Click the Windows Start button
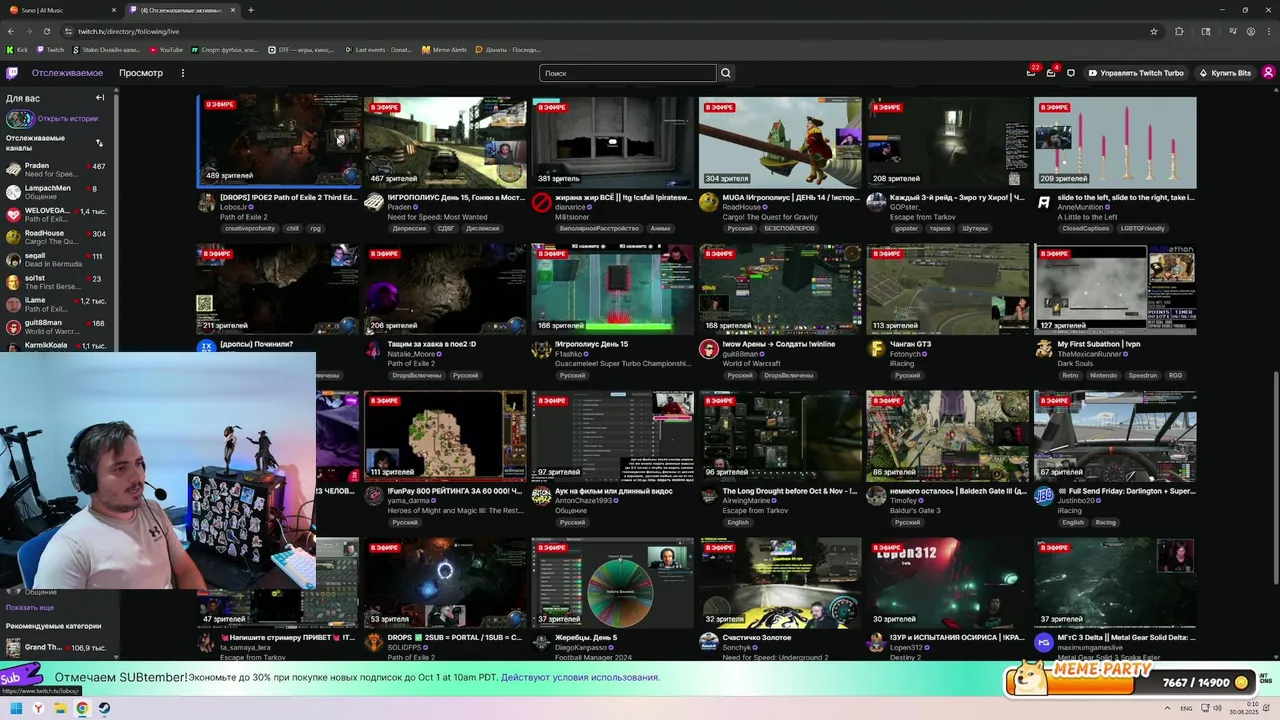 (x=16, y=708)
